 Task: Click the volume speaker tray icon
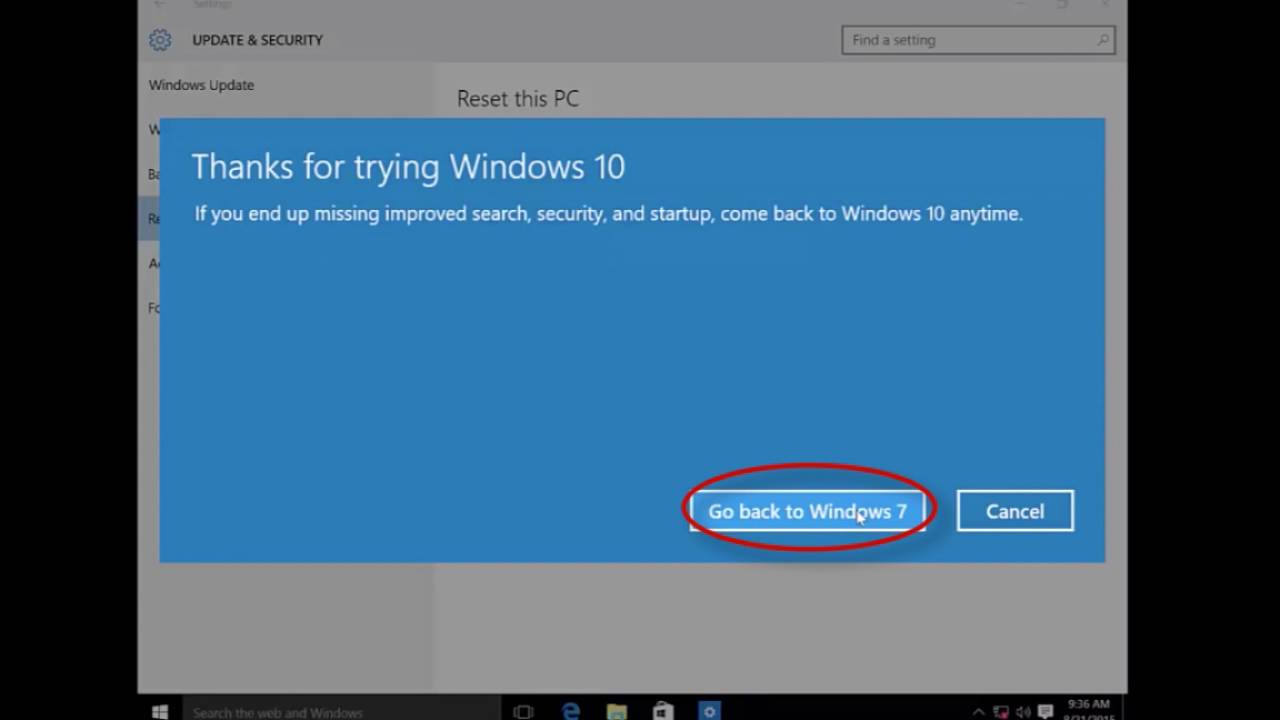1023,712
